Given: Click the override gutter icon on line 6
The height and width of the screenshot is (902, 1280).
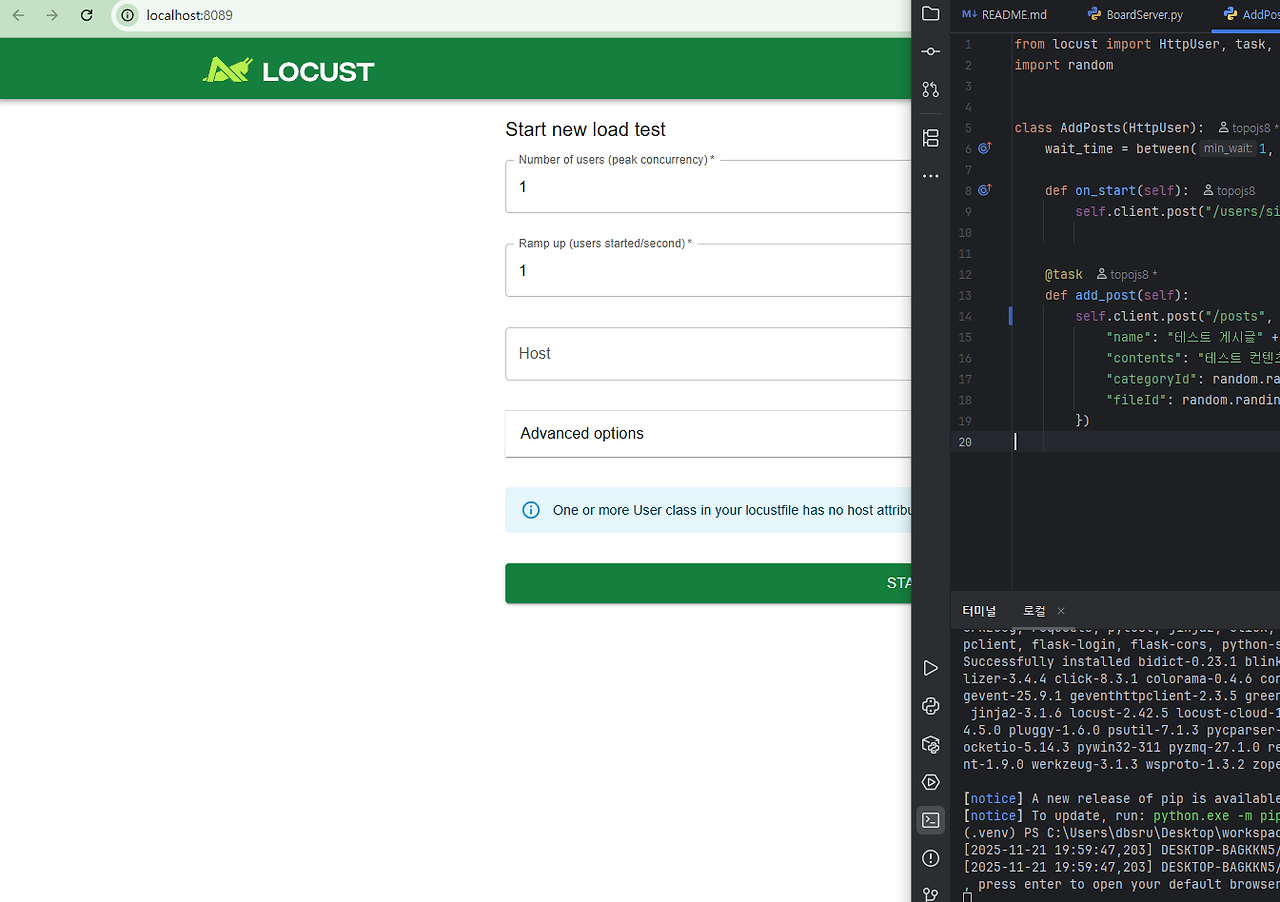Looking at the screenshot, I should click(984, 148).
